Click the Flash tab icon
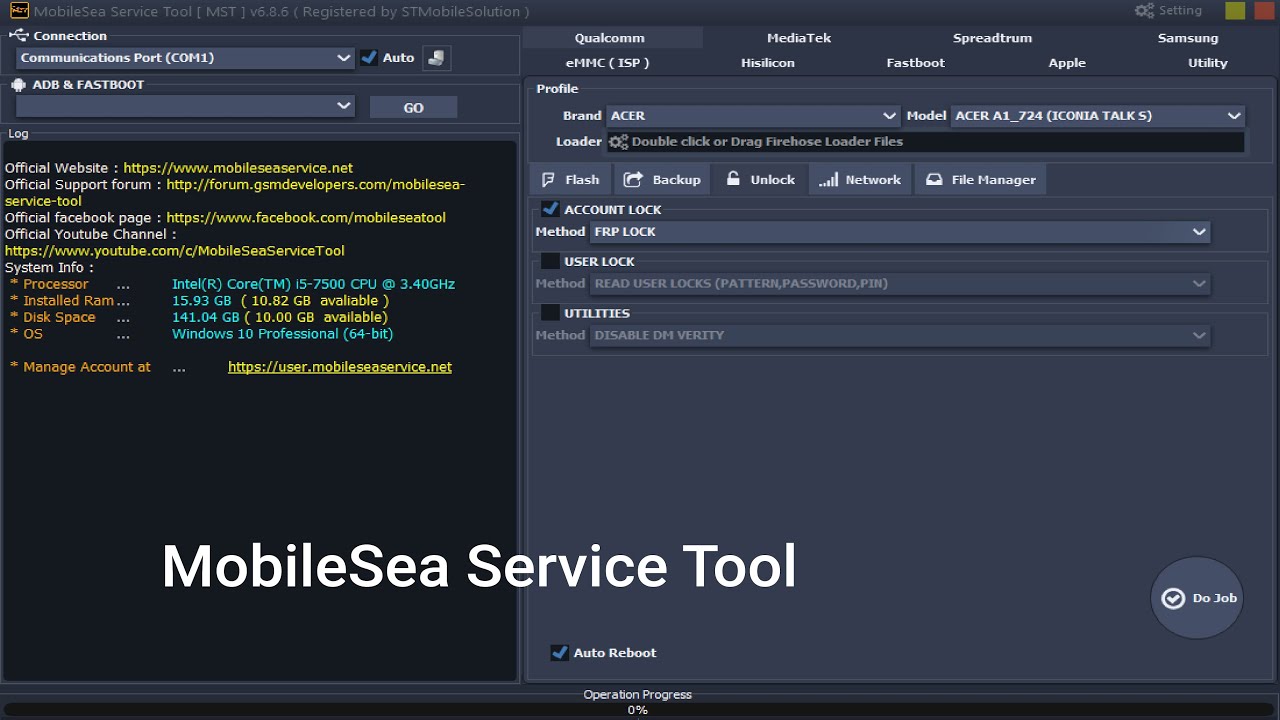1280x720 pixels. (548, 180)
